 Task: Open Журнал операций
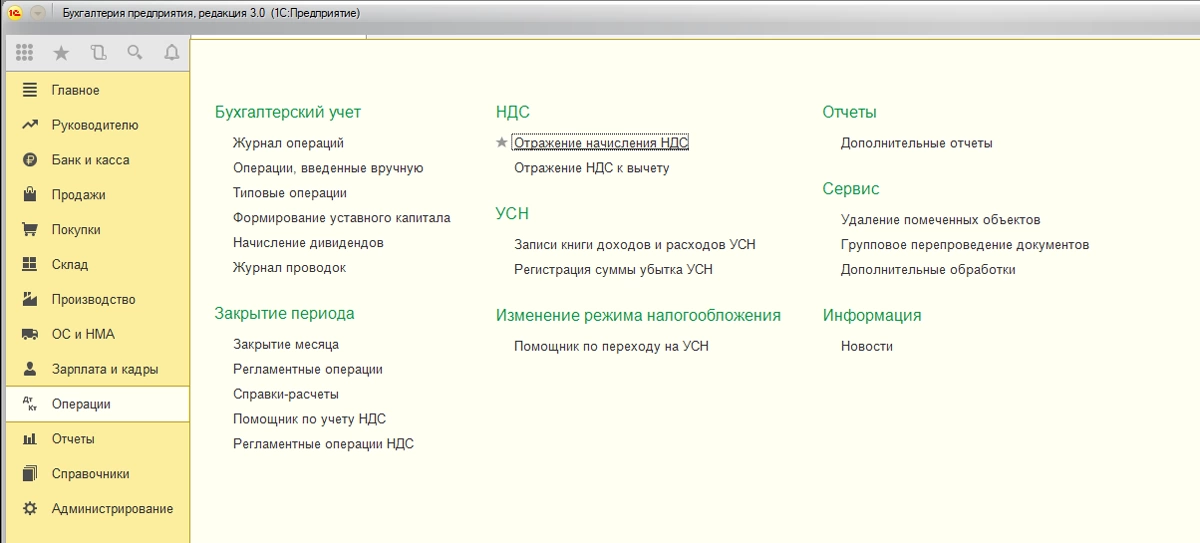288,143
